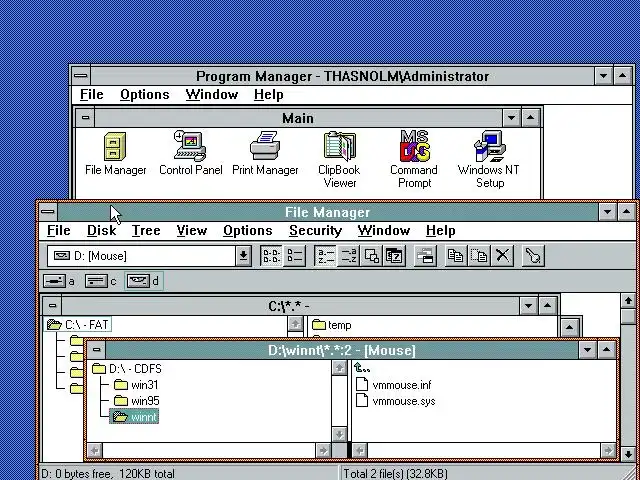Image resolution: width=640 pixels, height=480 pixels.
Task: Select the C:\ - FAT root folder
Action: pyautogui.click(x=78, y=325)
